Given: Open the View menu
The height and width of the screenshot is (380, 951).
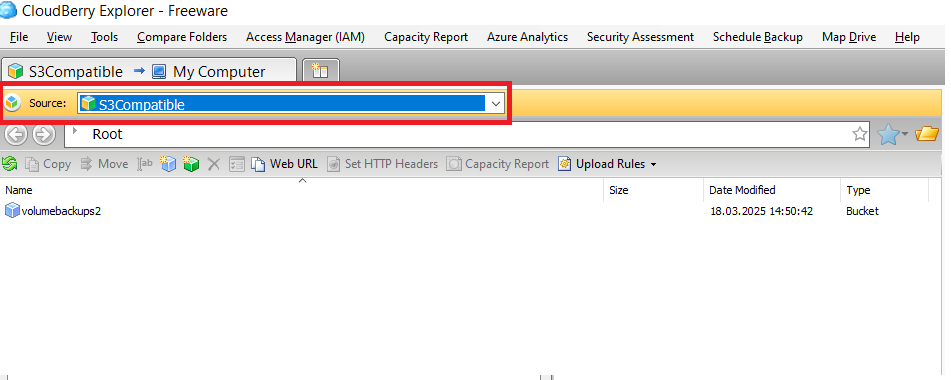Looking at the screenshot, I should click(59, 37).
